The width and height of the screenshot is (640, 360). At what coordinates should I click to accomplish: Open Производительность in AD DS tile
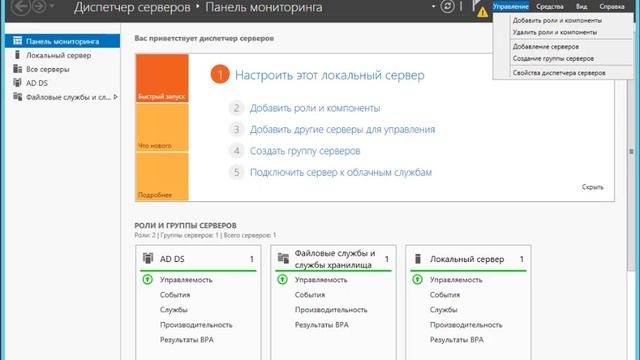196,325
